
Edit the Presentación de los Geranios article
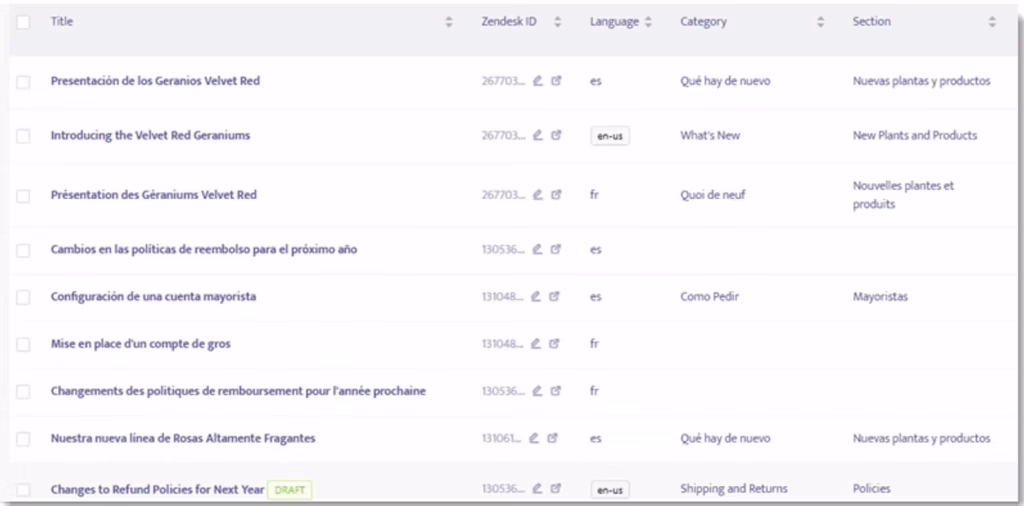537,82
